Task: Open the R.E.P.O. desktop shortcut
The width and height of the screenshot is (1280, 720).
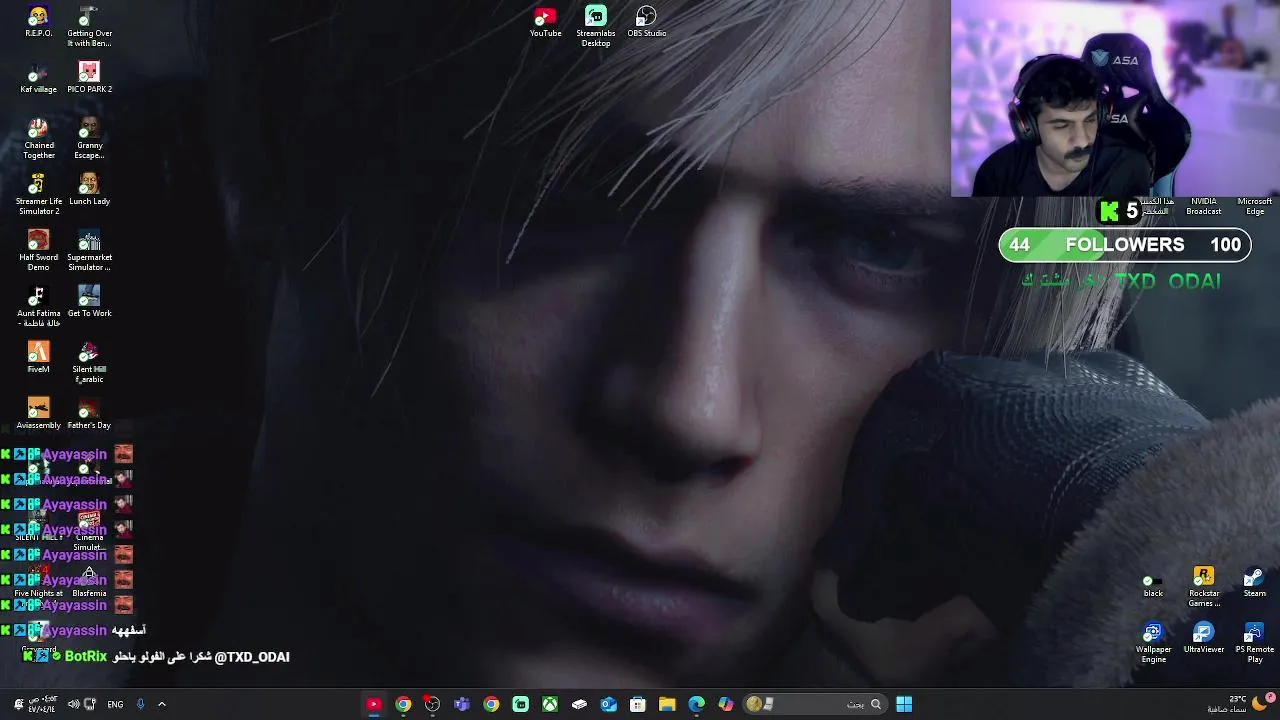Action: coord(38,22)
